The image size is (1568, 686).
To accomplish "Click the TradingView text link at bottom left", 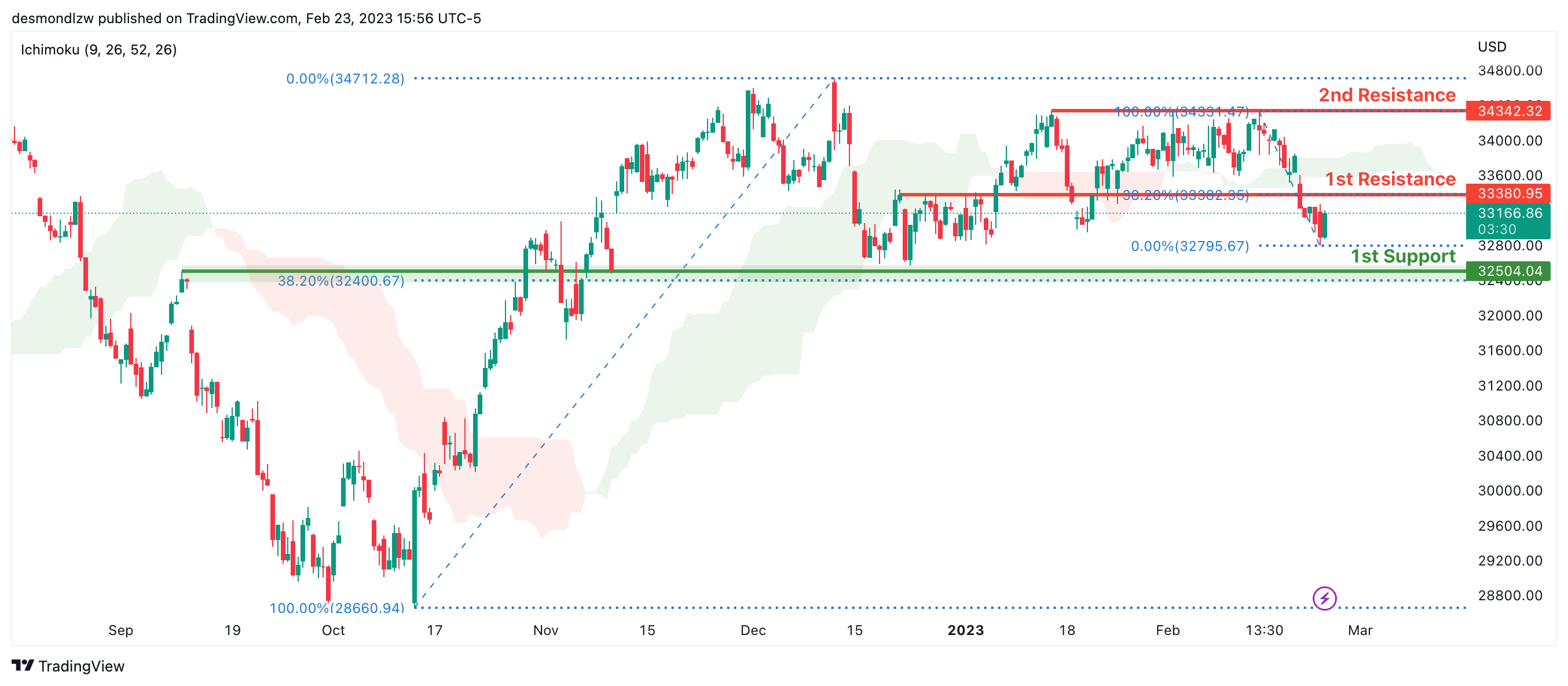I will coord(81,666).
